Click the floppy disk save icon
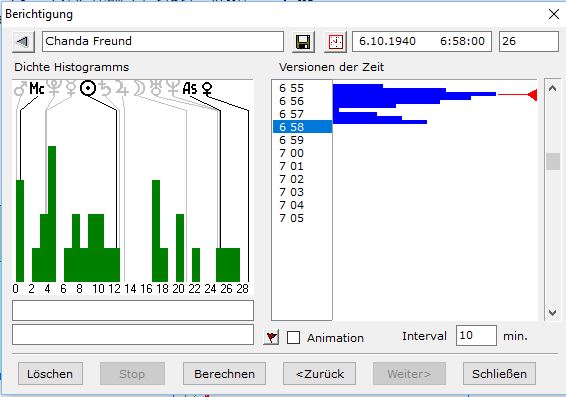 tap(303, 42)
